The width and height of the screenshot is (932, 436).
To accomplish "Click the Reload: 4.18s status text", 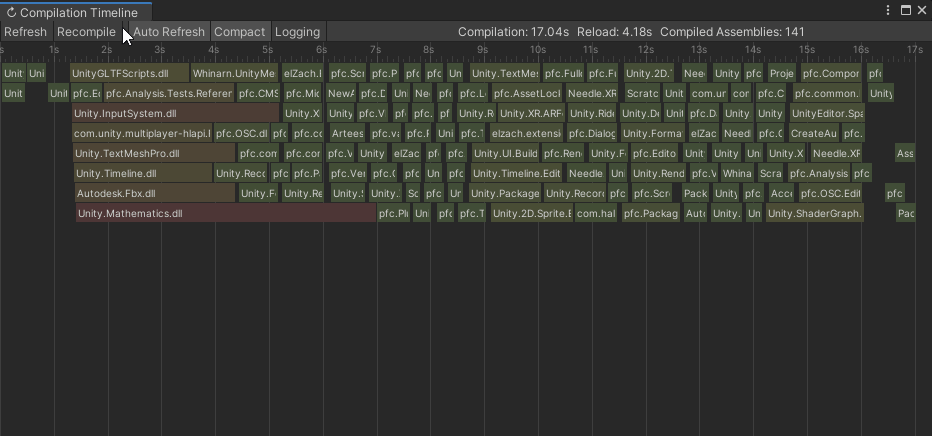I will [614, 32].
